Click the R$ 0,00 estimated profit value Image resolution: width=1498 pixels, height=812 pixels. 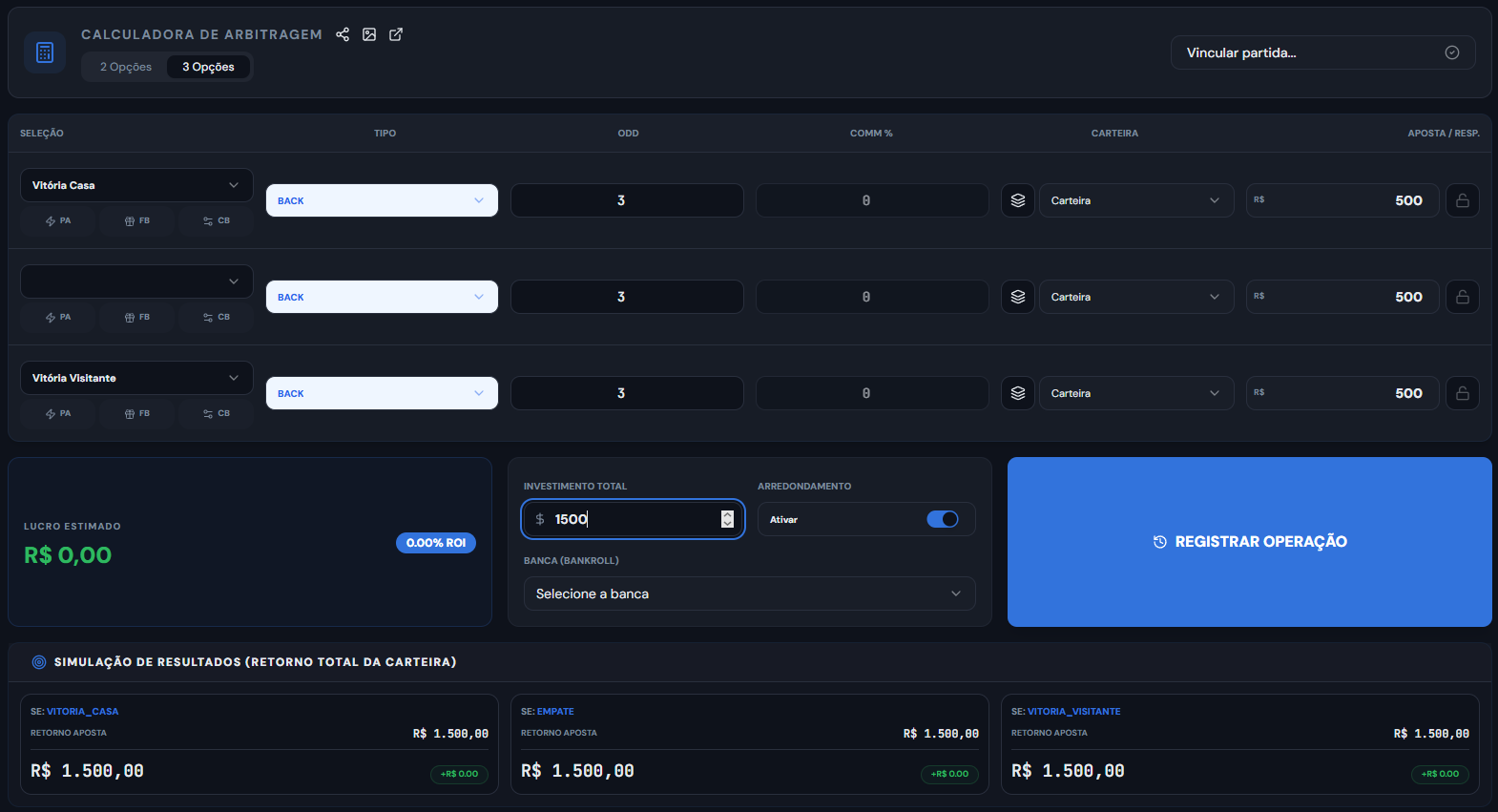pyautogui.click(x=68, y=555)
